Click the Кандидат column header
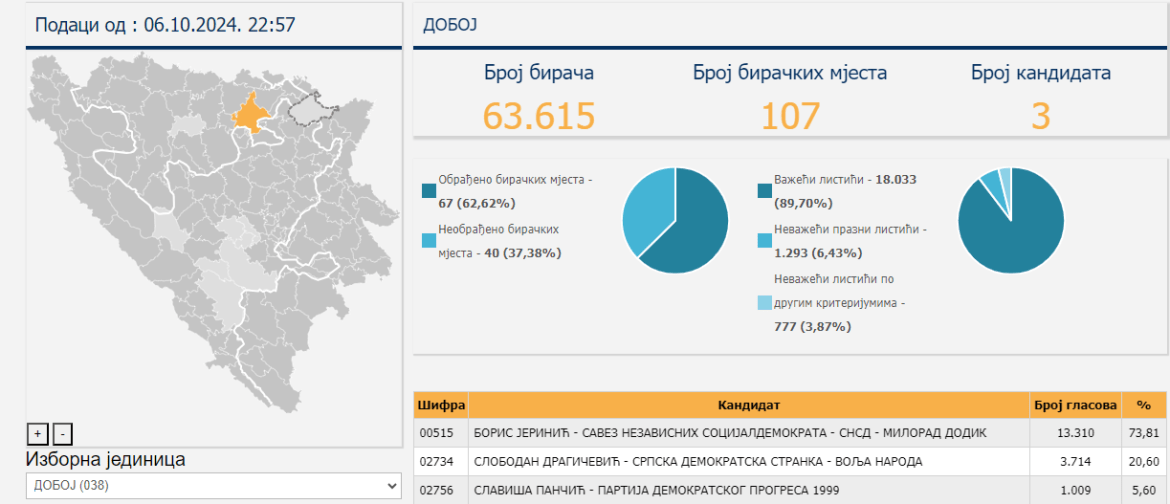 click(748, 405)
